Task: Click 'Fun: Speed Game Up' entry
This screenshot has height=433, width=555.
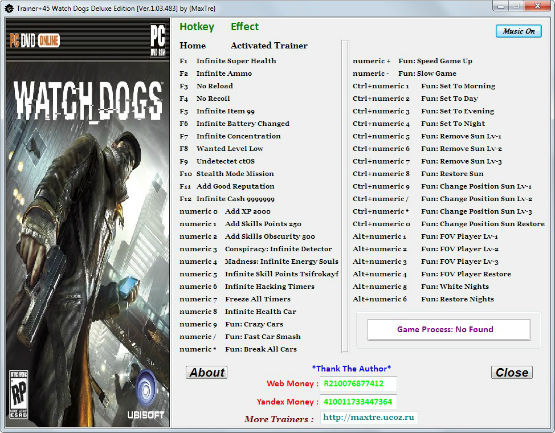Action: tap(435, 61)
